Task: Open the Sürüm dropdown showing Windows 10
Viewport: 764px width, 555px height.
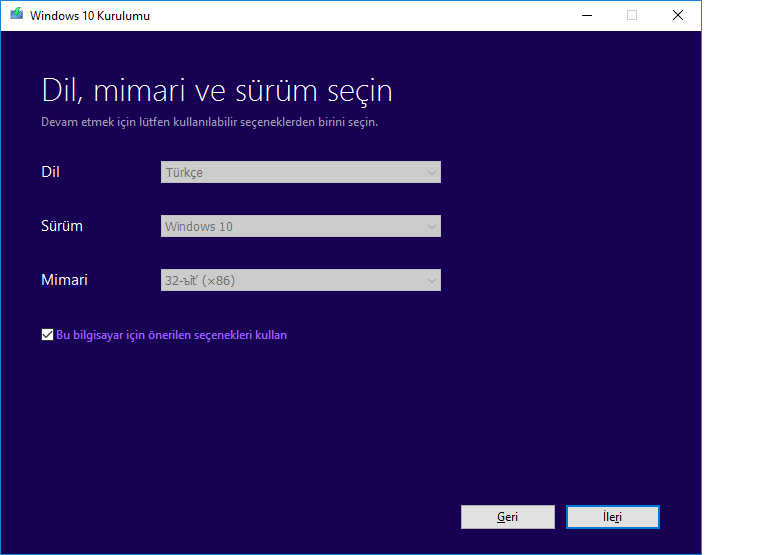Action: [x=301, y=226]
